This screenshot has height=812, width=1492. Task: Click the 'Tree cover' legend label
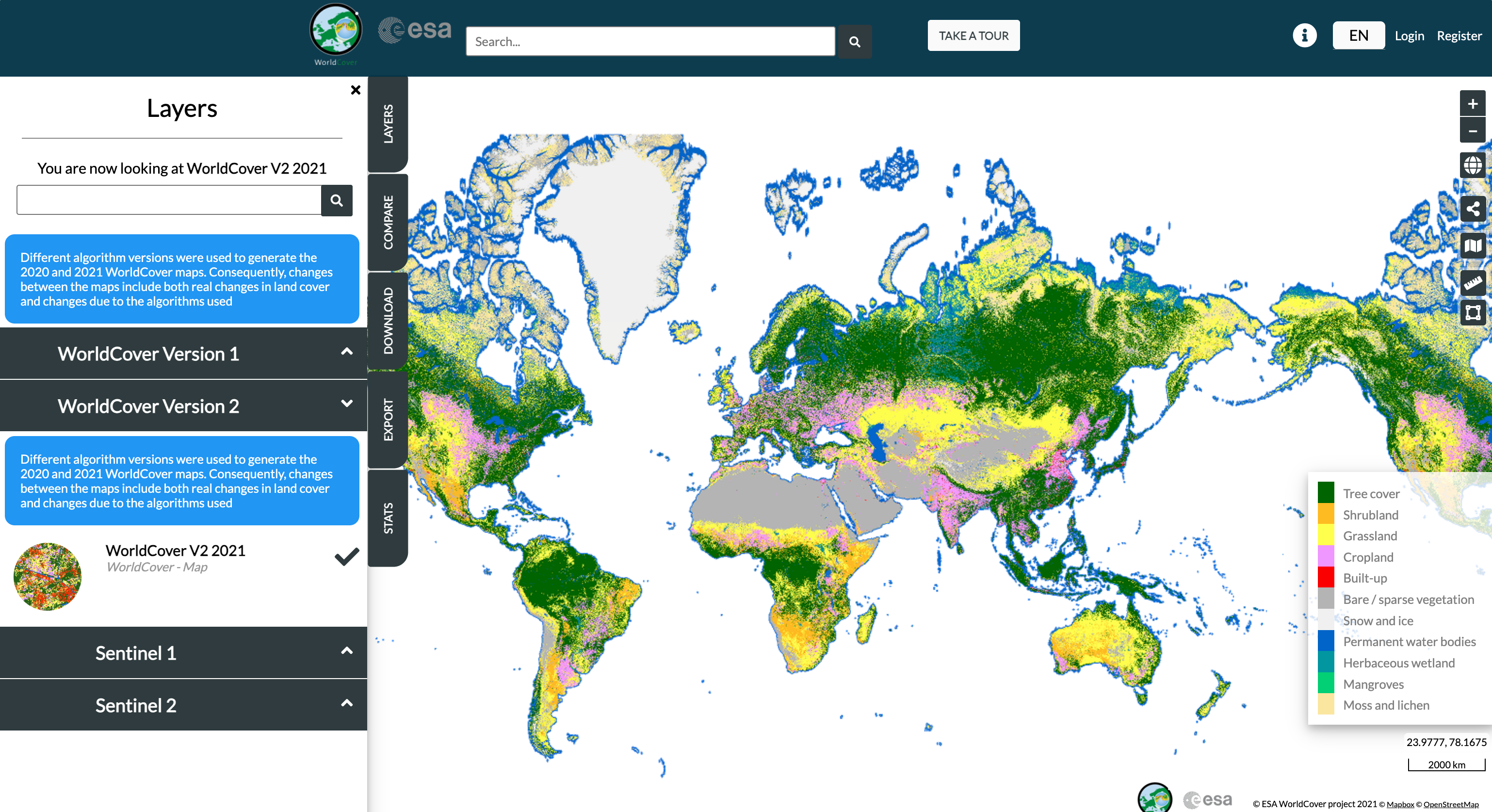click(x=1371, y=493)
